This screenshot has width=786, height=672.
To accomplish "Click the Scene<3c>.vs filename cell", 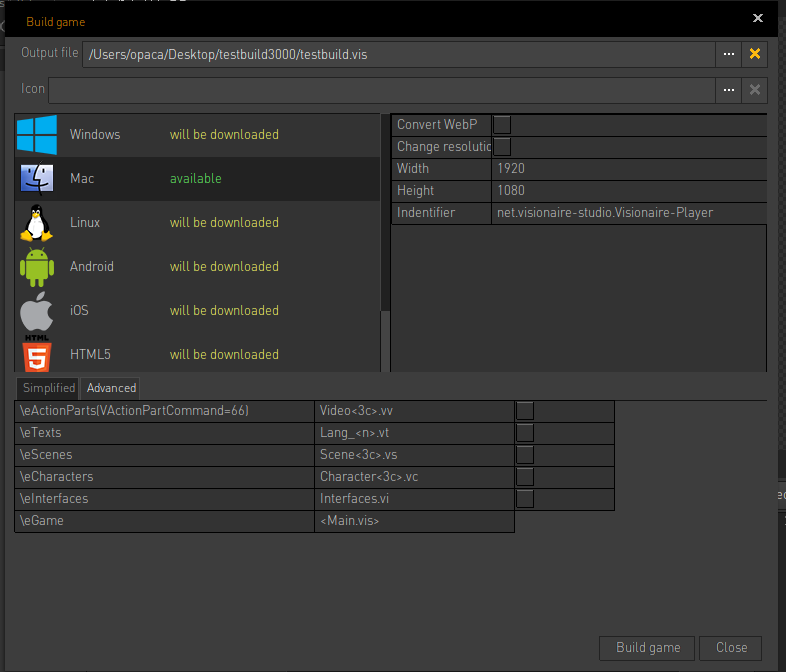I will tap(415, 455).
